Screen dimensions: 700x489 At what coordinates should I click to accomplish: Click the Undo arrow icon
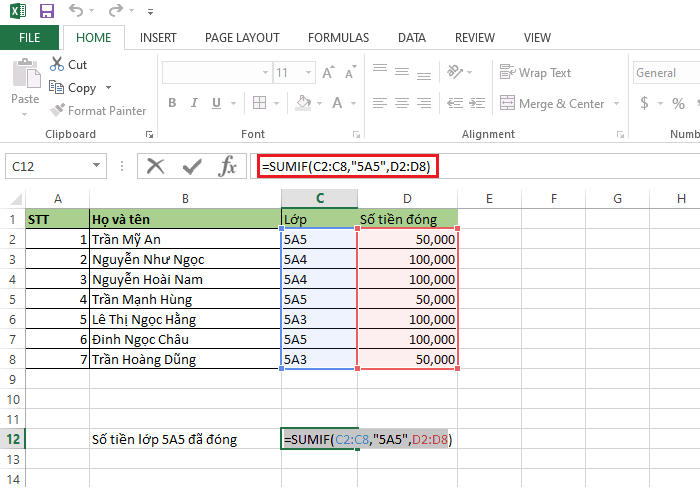click(x=76, y=10)
